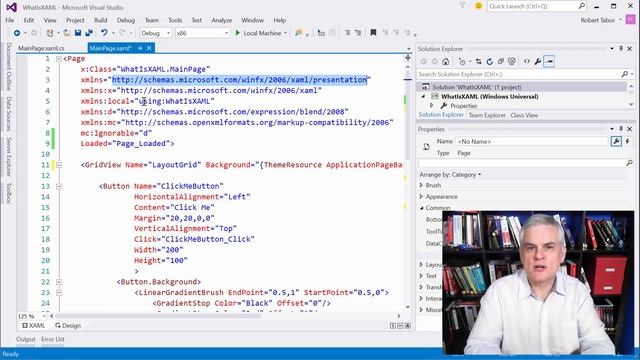Collapse the WhatIsXAML project node
This screenshot has width=640, height=360.
click(423, 97)
